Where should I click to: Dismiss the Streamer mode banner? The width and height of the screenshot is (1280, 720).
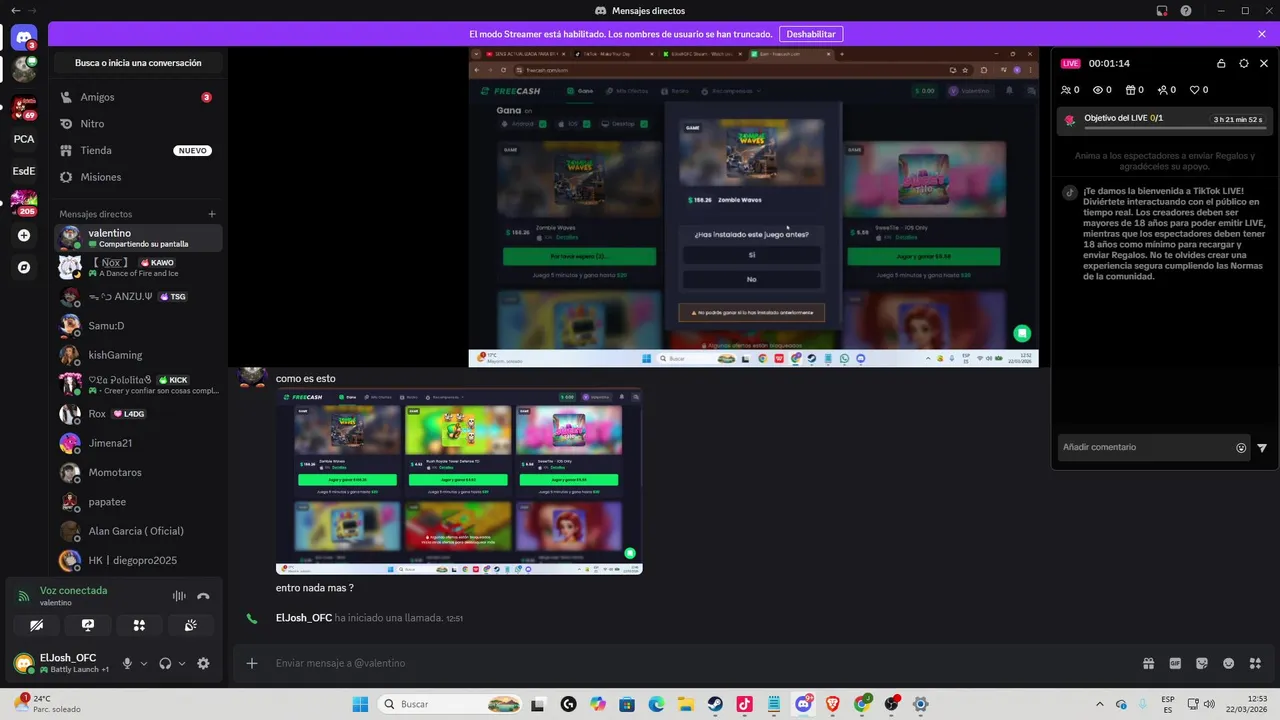[x=1262, y=34]
